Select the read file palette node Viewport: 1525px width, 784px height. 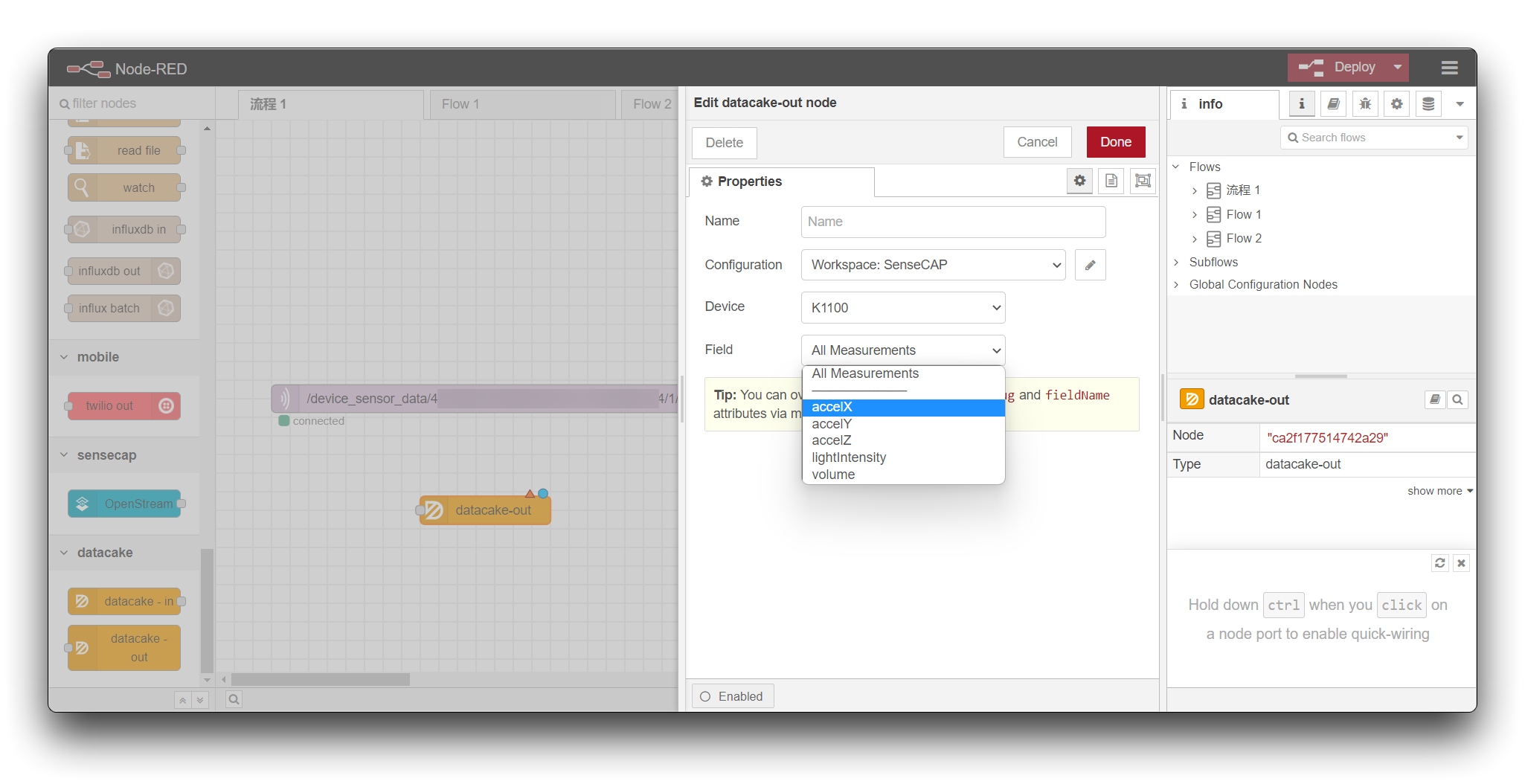124,150
